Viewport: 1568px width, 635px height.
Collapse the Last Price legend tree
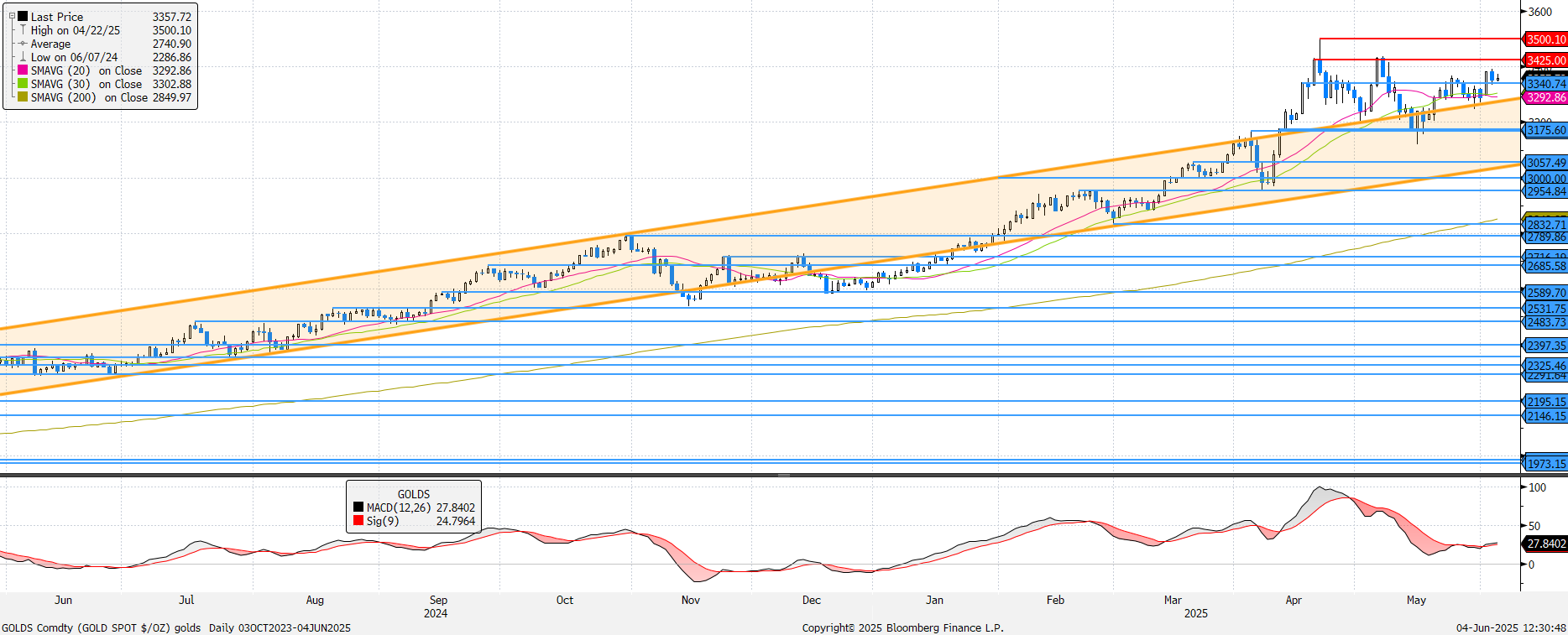tap(12, 16)
